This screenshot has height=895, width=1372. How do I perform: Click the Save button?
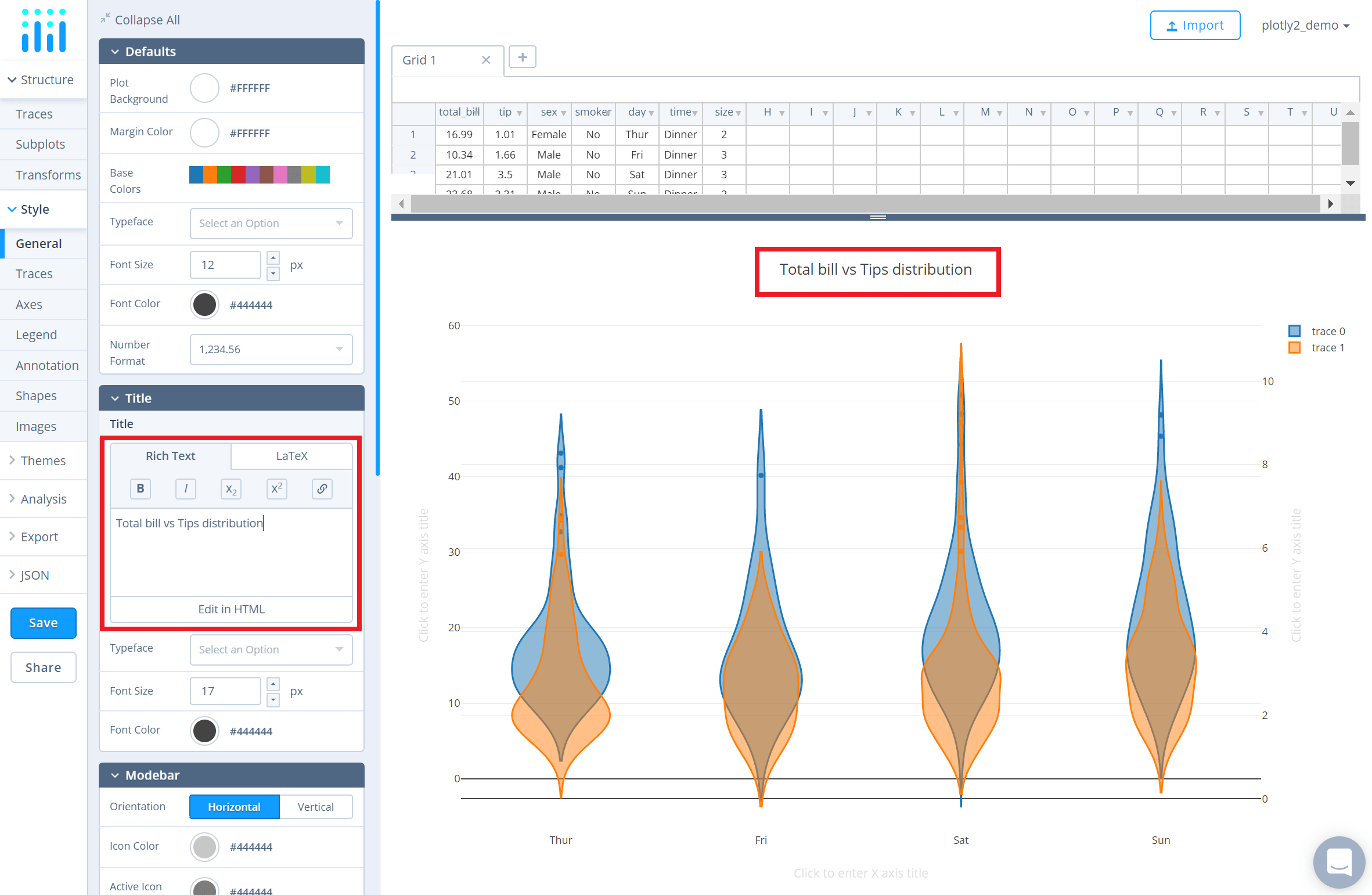click(43, 623)
